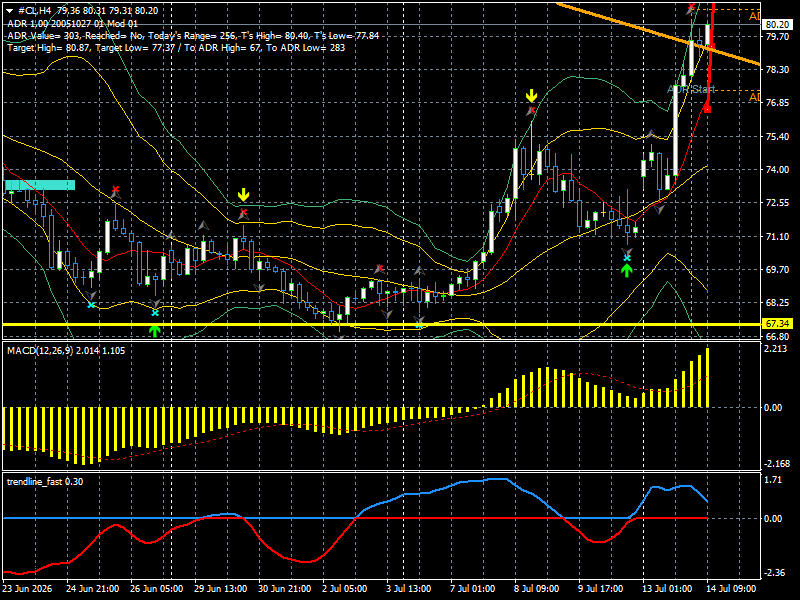The height and width of the screenshot is (600, 800).
Task: Click the yellow 67.34 price tag
Action: click(778, 324)
